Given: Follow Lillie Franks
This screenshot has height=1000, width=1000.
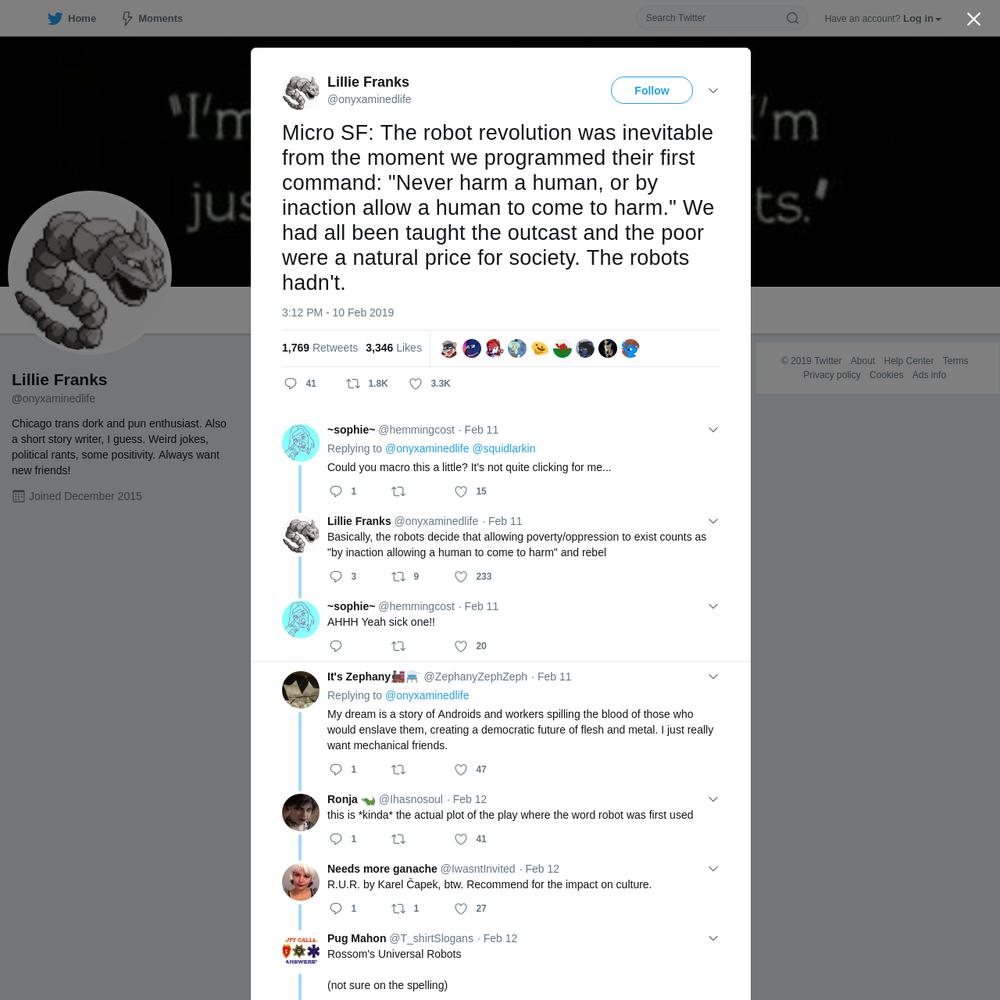Looking at the screenshot, I should point(651,91).
